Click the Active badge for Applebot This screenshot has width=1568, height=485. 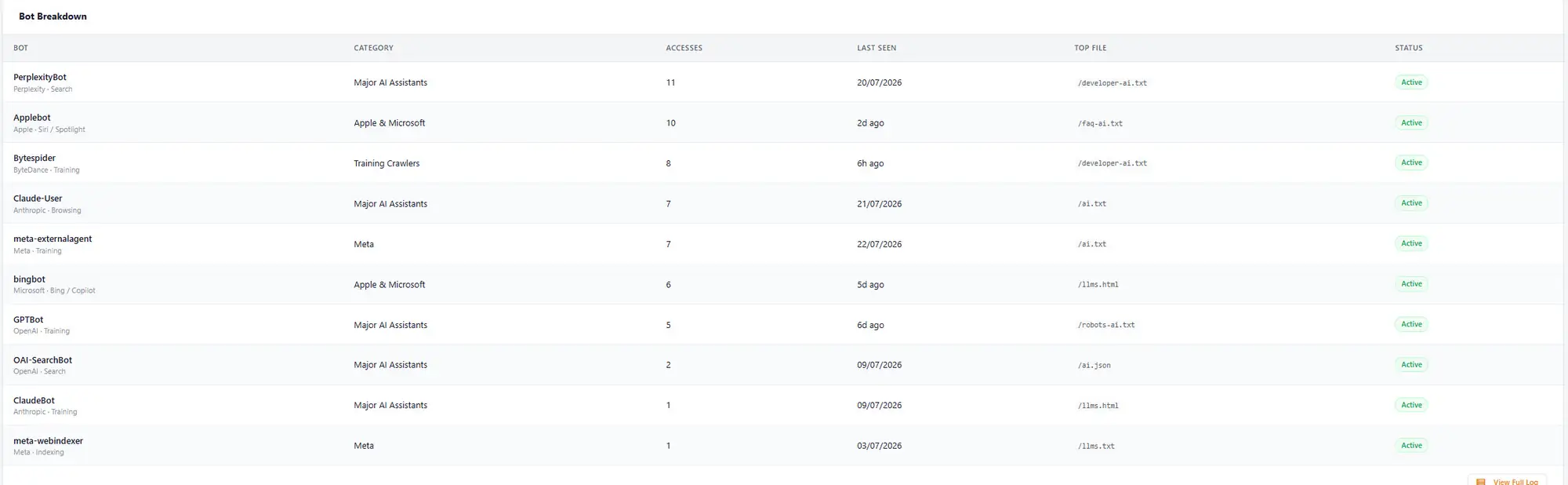coord(1411,122)
